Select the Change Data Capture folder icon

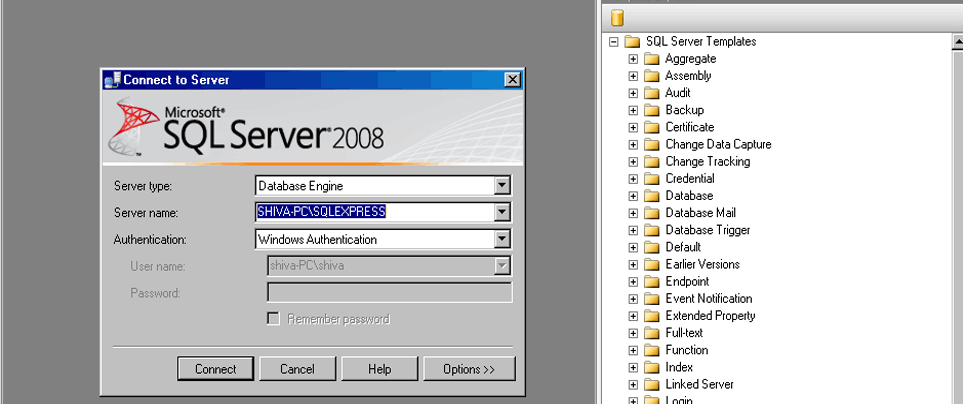pos(652,145)
